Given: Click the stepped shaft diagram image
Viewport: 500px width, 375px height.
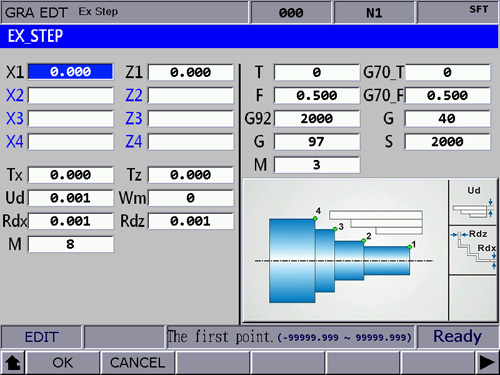Looking at the screenshot, I should pos(345,251).
